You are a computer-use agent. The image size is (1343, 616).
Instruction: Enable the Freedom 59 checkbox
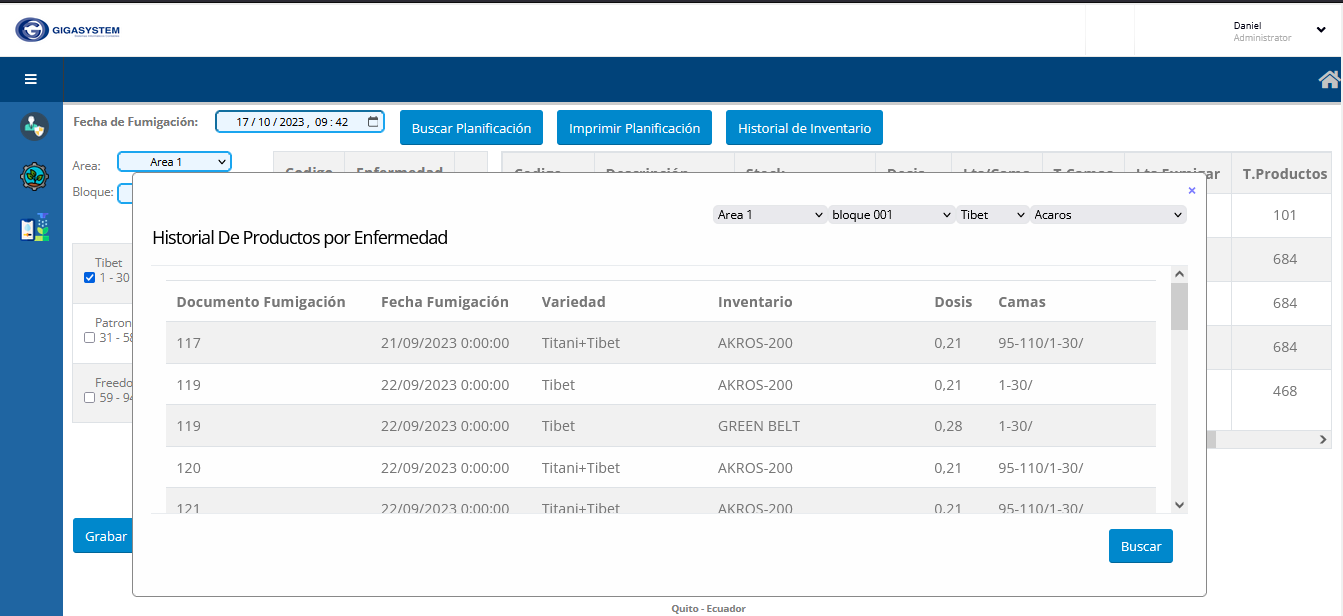90,398
